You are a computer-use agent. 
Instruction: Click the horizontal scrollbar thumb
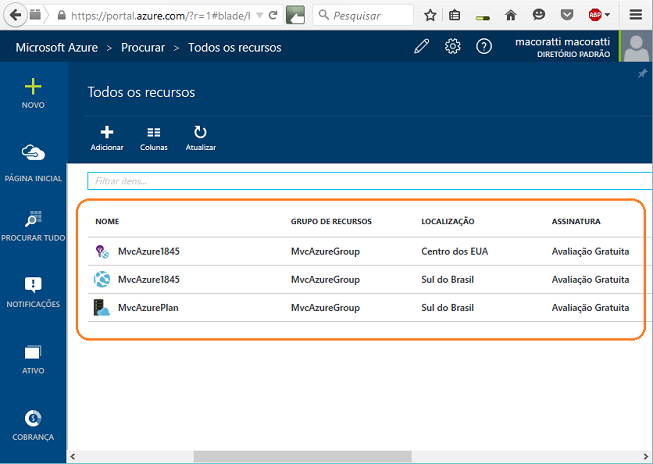[x=303, y=456]
